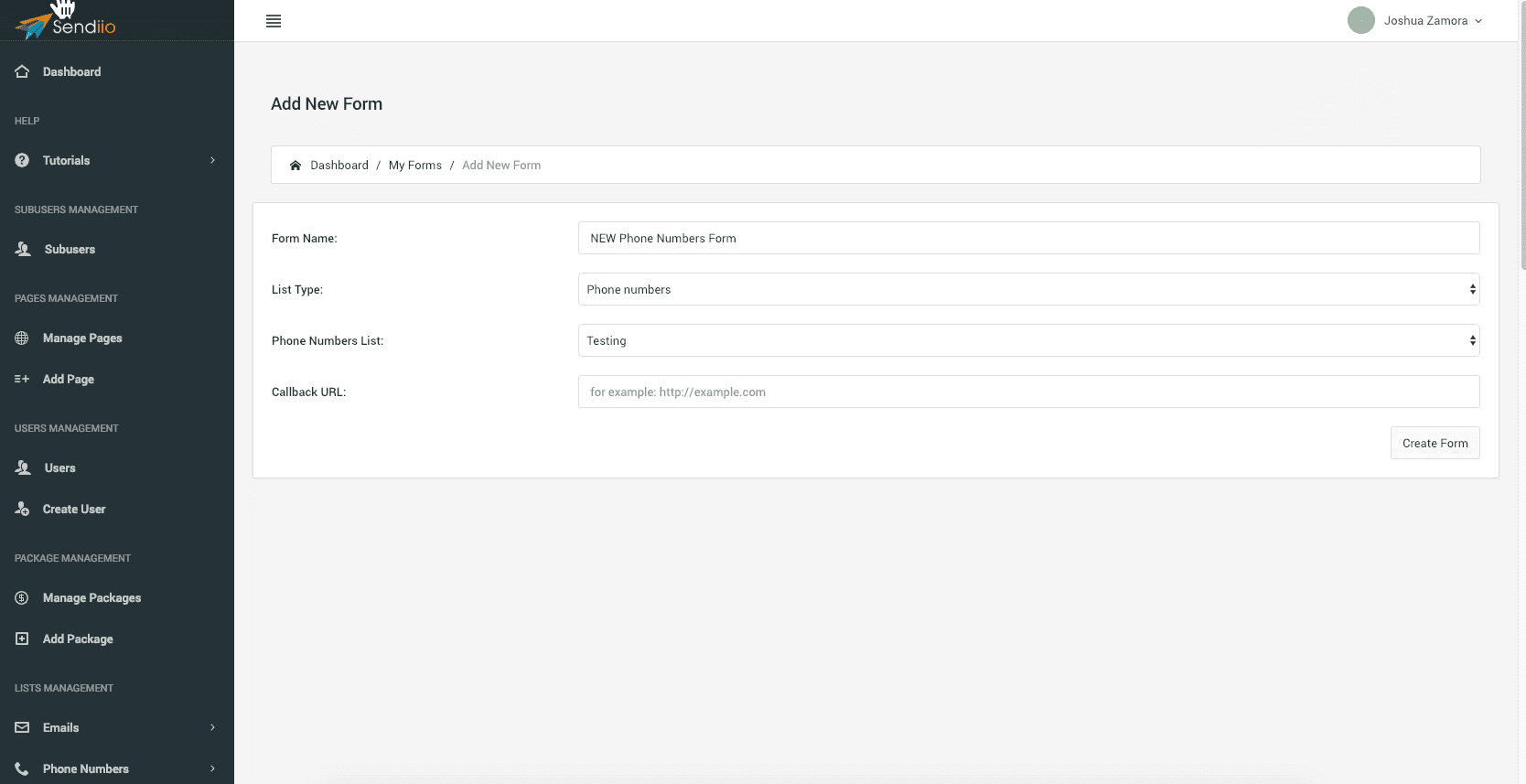The image size is (1526, 784).
Task: Select Create User menu item
Action: point(74,509)
